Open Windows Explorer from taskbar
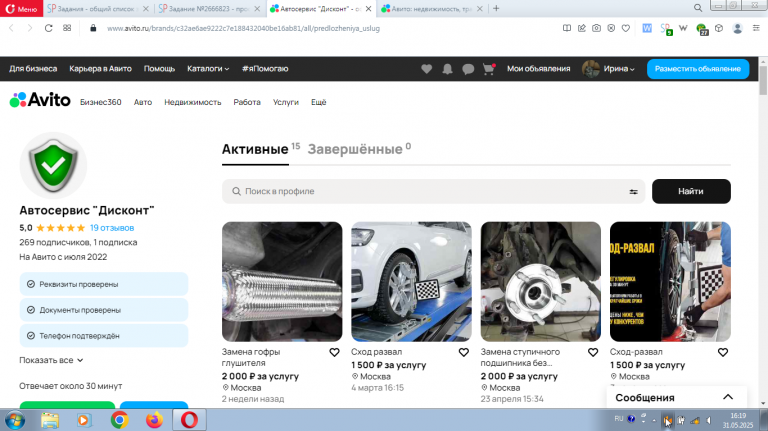The width and height of the screenshot is (768, 431). [49, 420]
